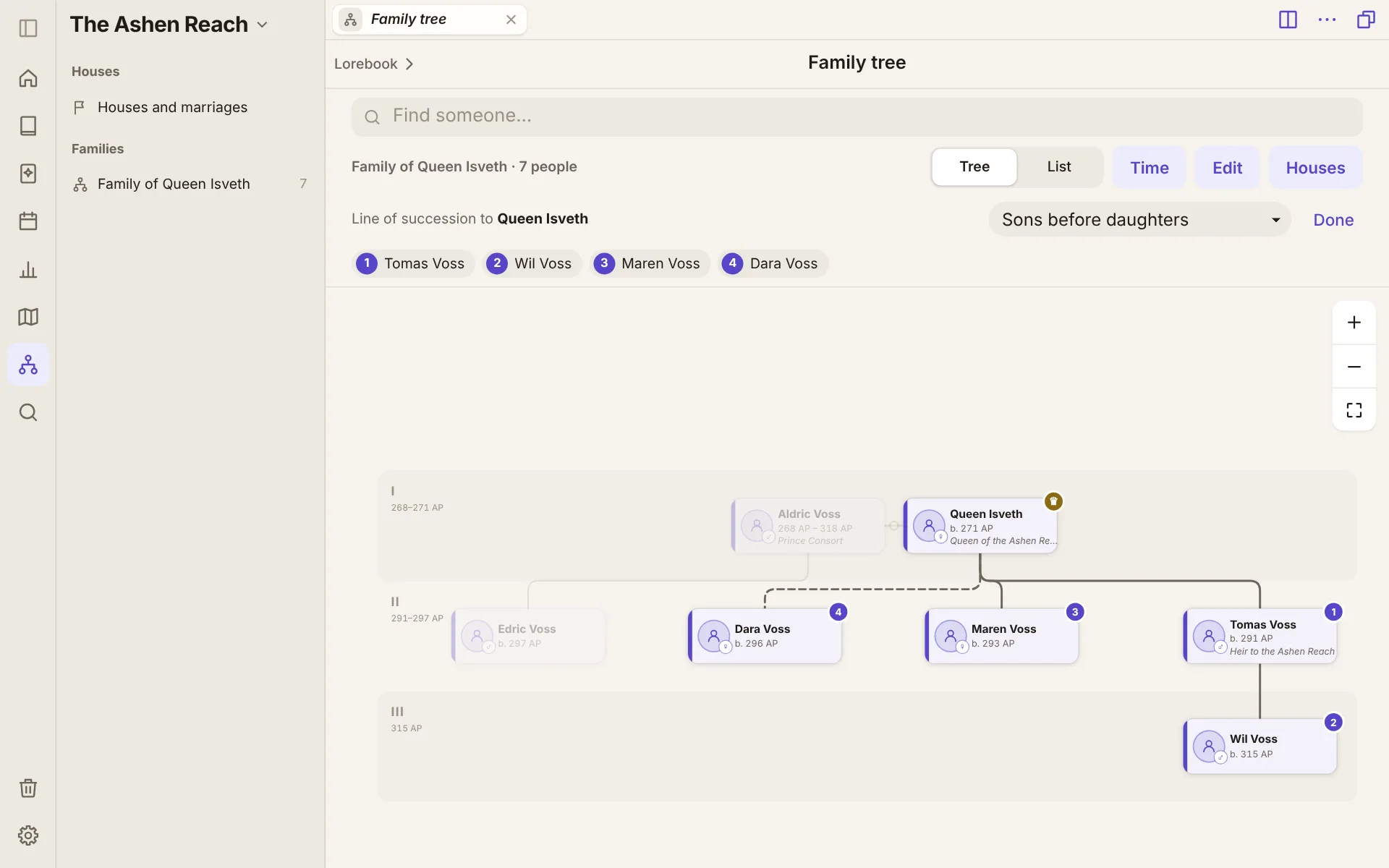Screen dimensions: 1389x868
Task: Open the bar chart statistics section
Action: (x=28, y=270)
